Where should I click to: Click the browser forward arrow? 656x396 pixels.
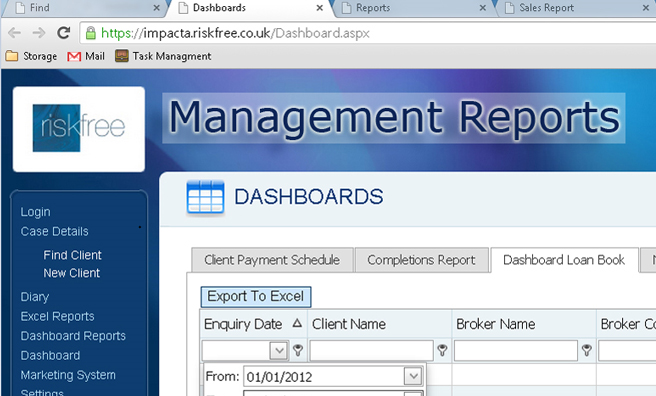coord(39,33)
